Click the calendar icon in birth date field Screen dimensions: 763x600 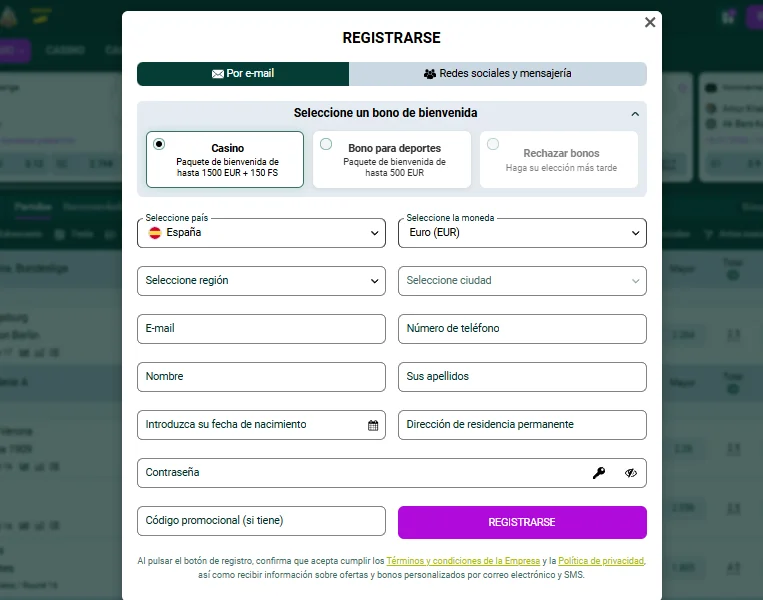373,425
